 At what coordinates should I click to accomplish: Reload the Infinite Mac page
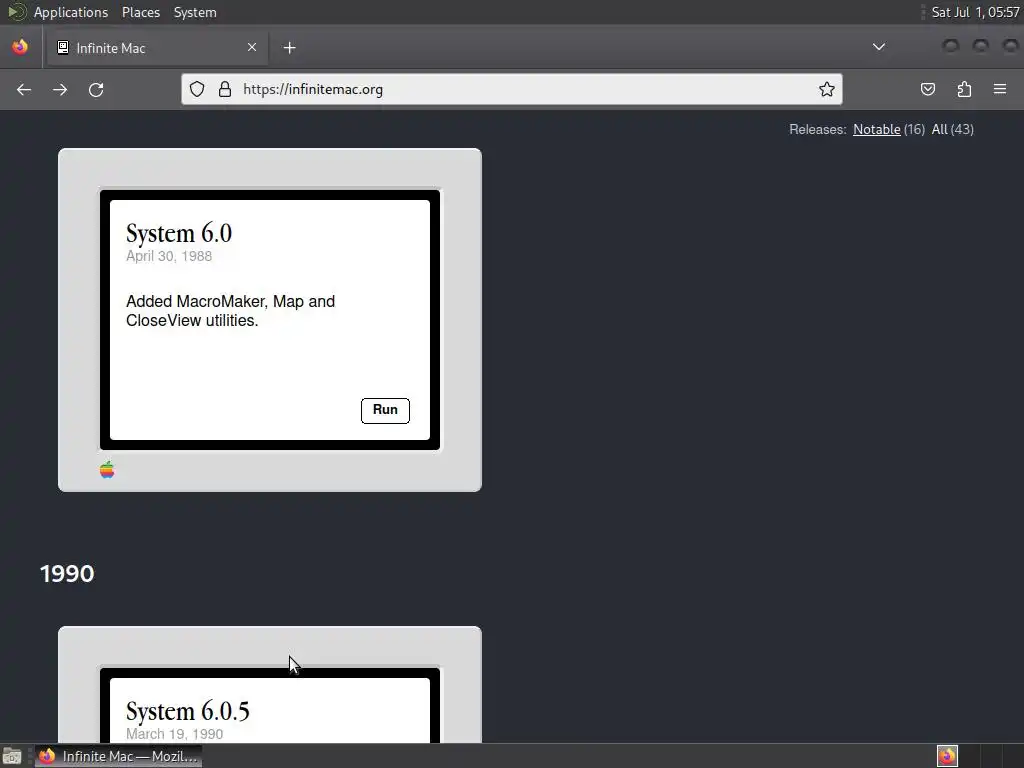(96, 89)
